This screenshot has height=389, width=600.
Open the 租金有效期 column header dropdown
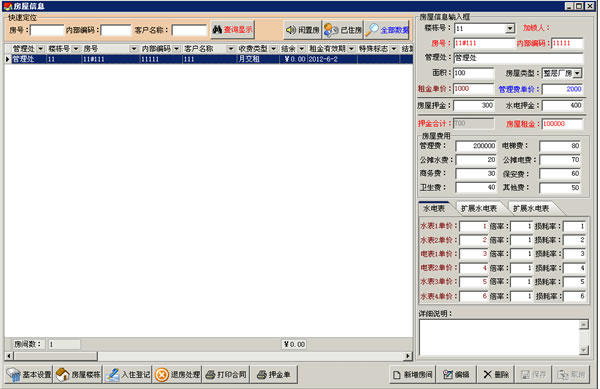351,49
